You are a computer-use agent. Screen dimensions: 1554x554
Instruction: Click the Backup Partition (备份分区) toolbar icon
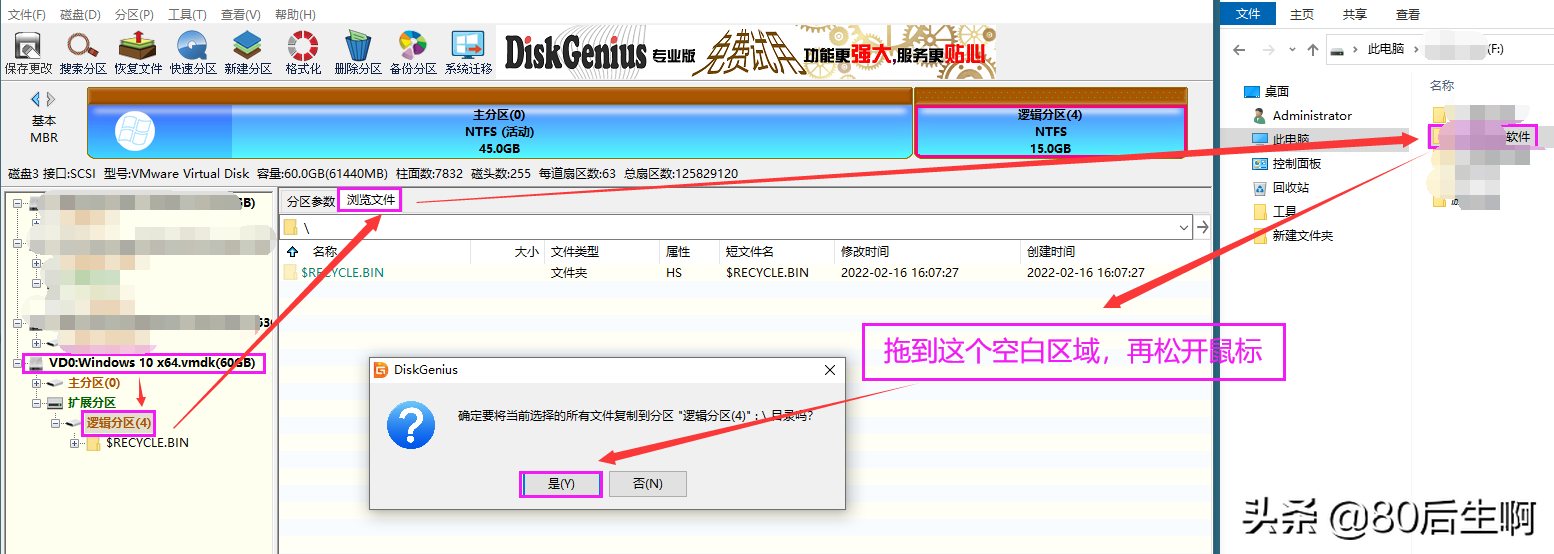point(413,53)
